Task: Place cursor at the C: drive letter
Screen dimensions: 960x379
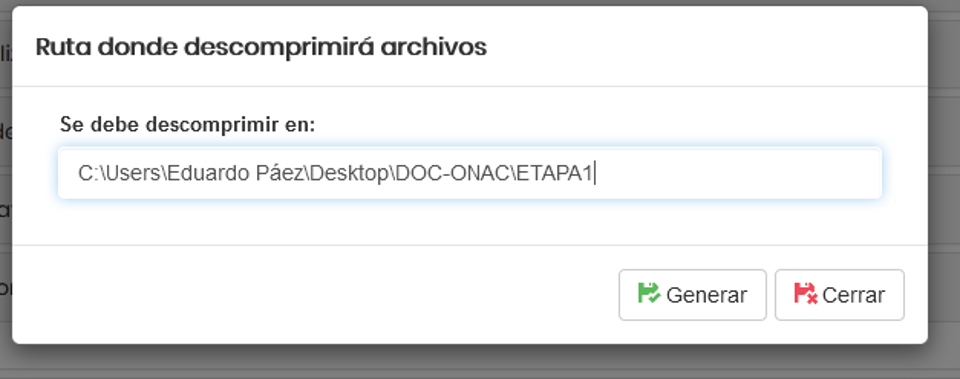Action: click(x=87, y=174)
